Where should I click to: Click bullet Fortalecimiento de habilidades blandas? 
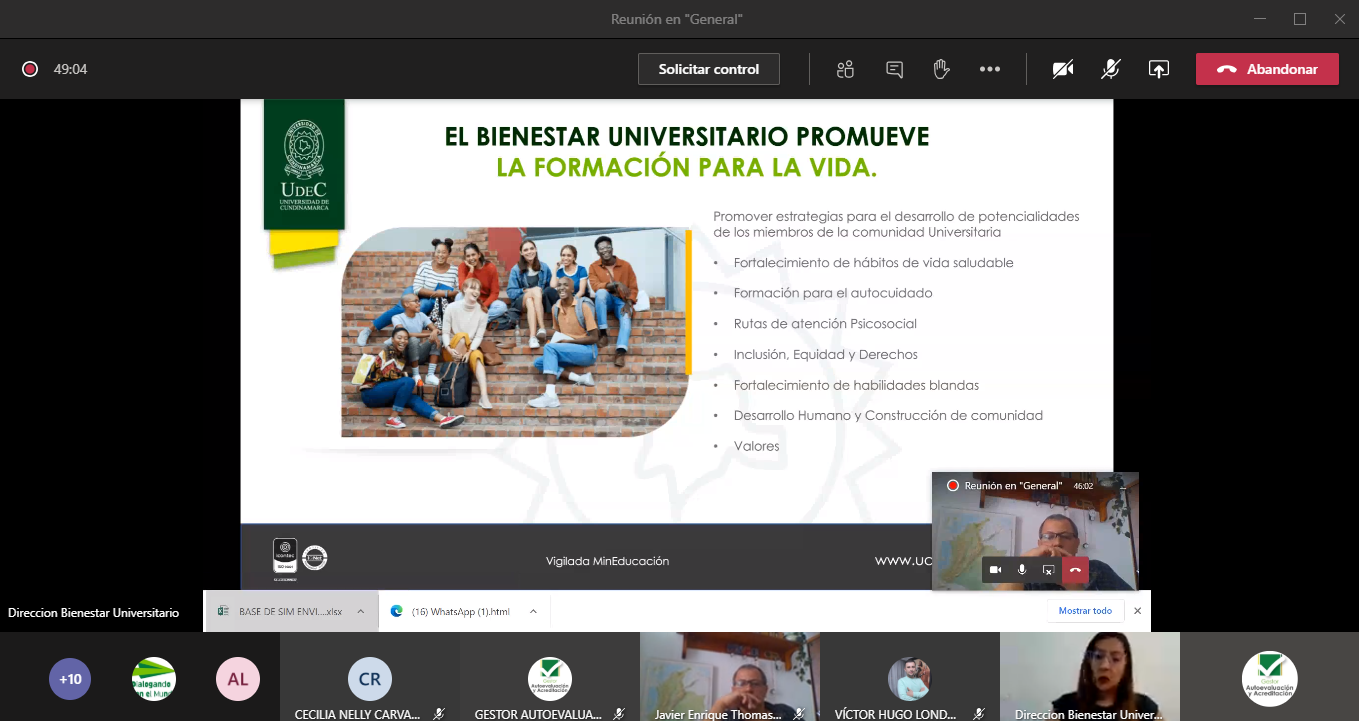(x=856, y=385)
